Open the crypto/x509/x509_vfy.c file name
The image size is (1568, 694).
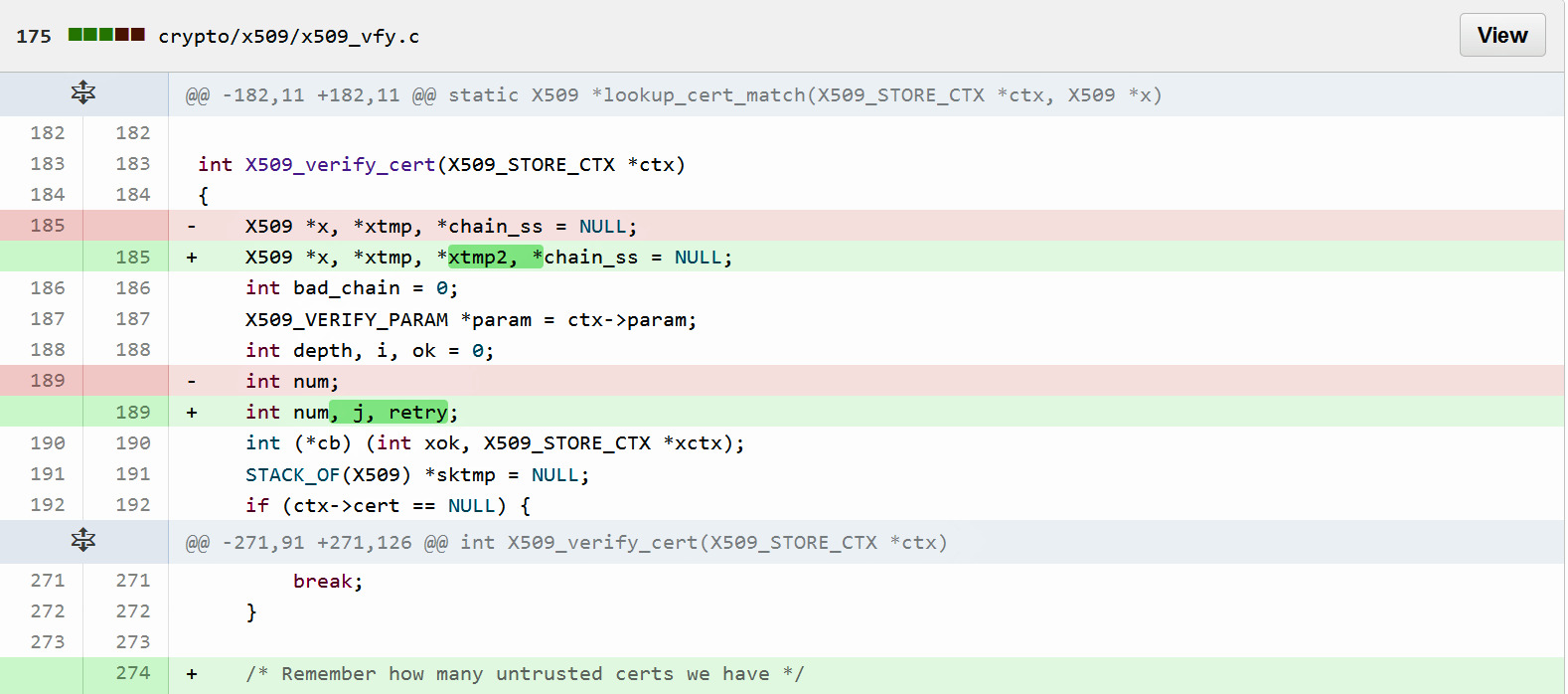point(288,37)
